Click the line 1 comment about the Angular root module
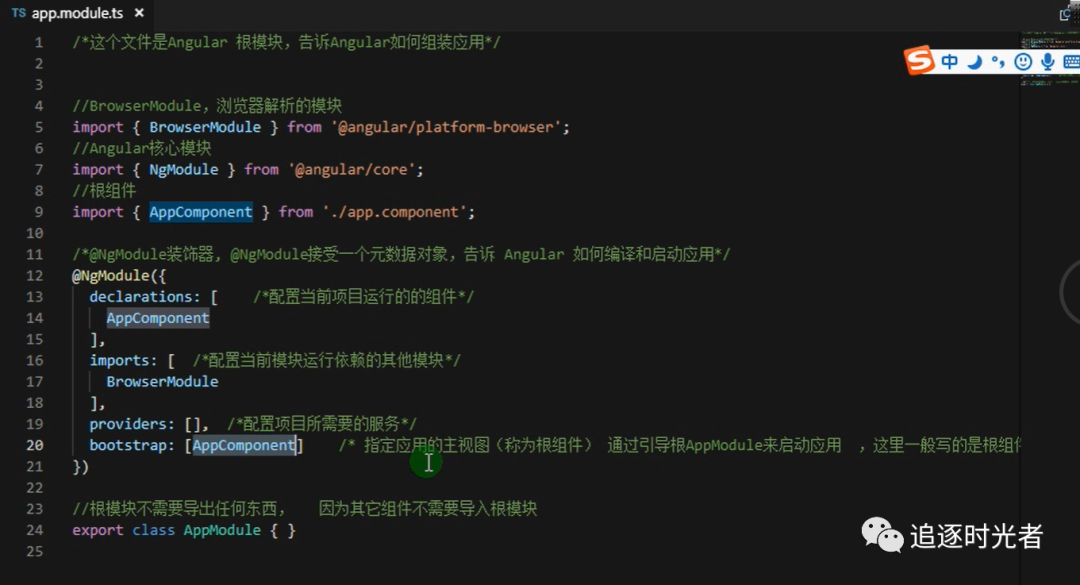 click(x=287, y=43)
